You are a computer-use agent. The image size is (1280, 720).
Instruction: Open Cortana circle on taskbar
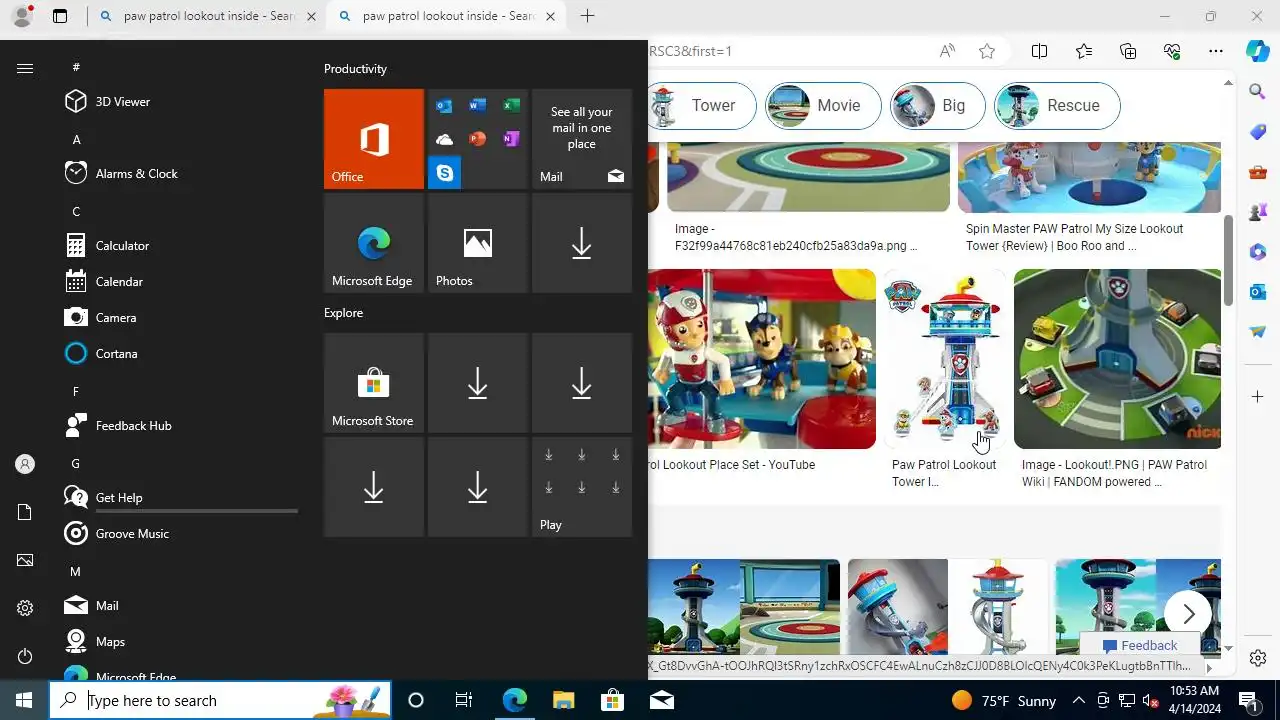tap(416, 700)
